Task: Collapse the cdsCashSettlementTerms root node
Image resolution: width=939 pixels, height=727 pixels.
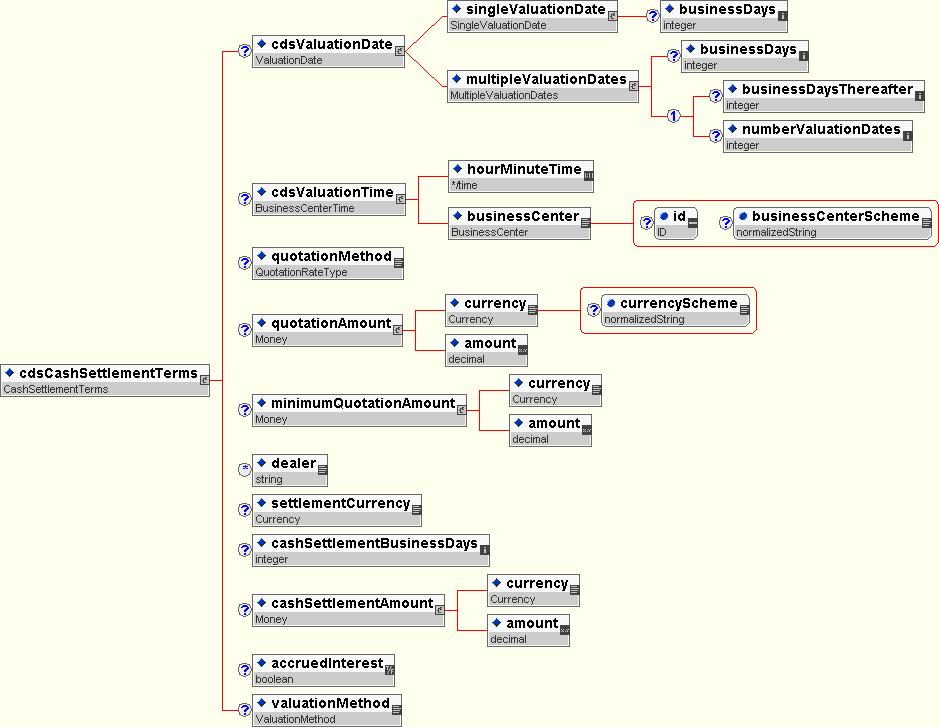Action: click(205, 380)
